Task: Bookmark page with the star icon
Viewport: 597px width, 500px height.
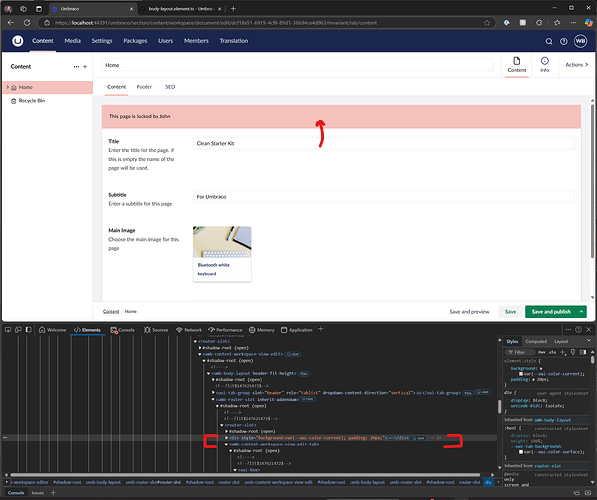Action: point(487,23)
